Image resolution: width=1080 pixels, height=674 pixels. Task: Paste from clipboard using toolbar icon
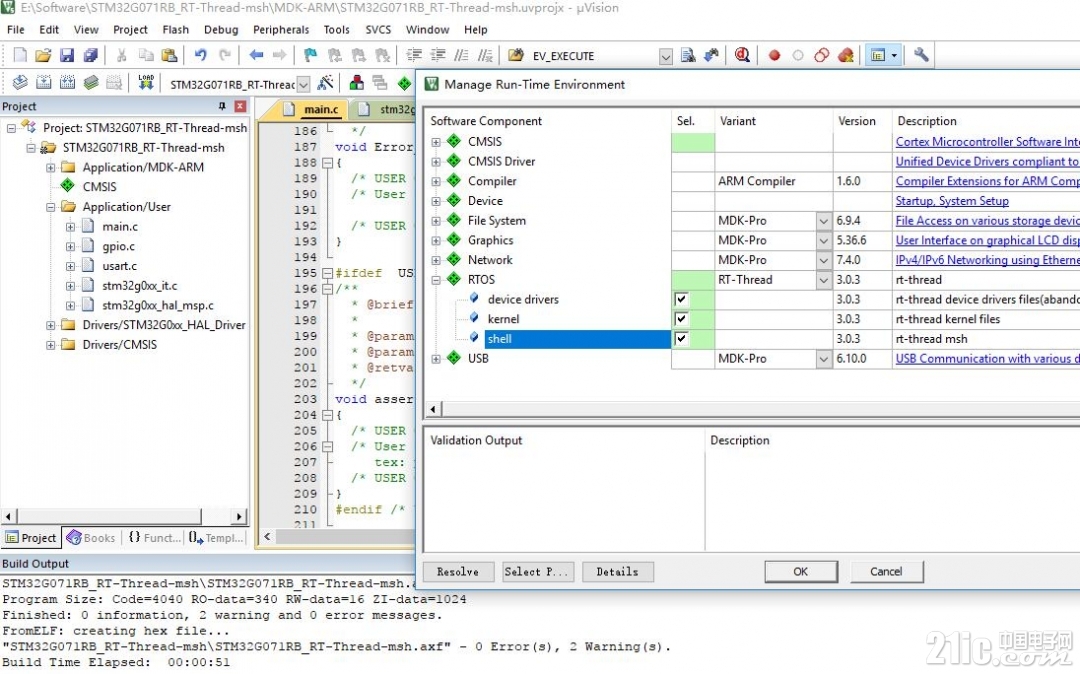coord(169,55)
